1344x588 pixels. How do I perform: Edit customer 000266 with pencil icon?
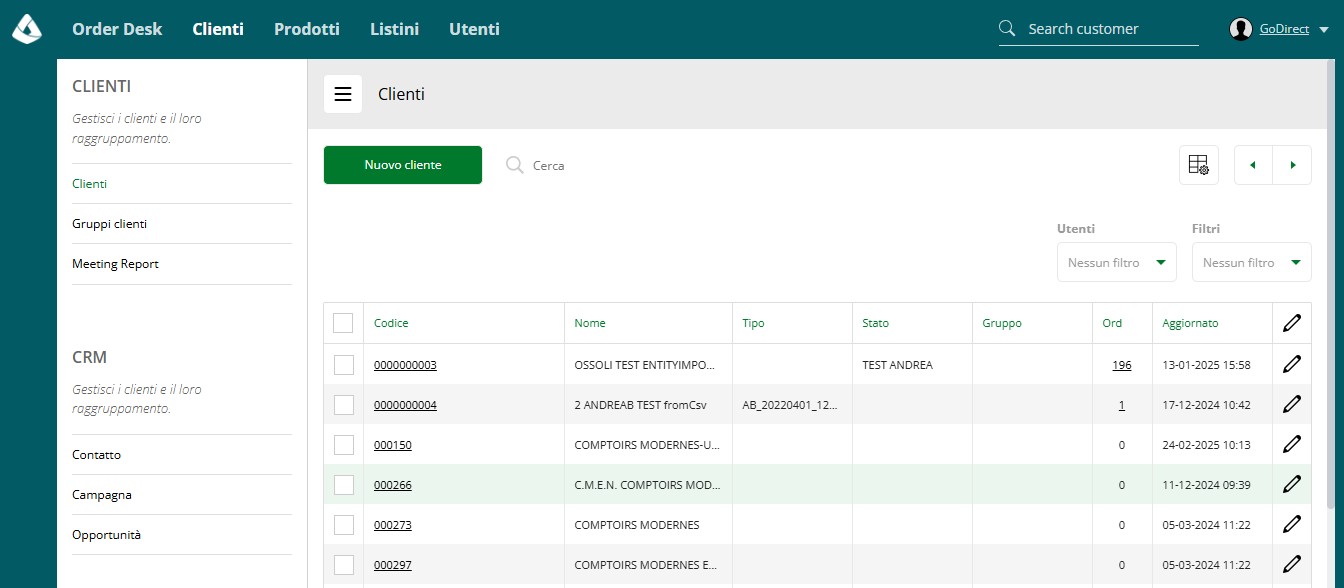point(1291,484)
